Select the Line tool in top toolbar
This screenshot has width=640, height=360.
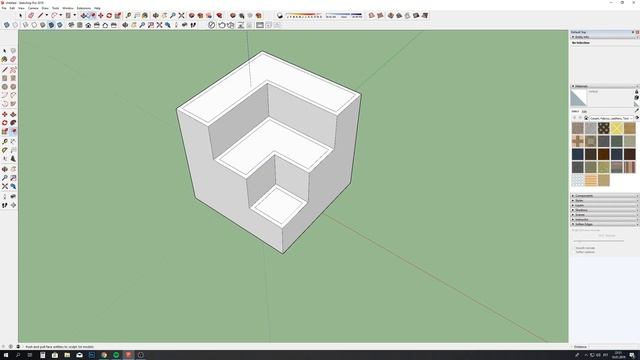40,16
